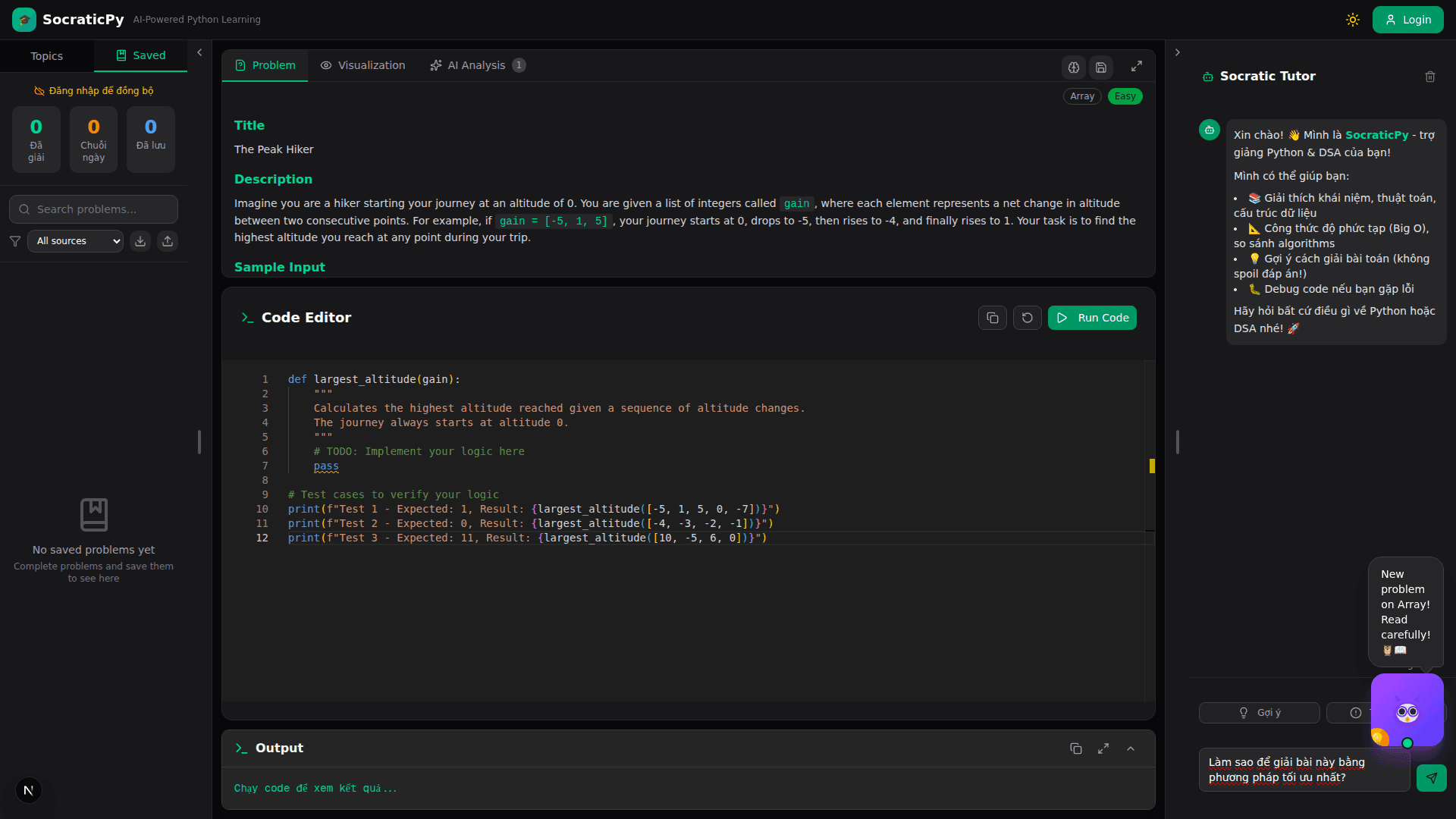1456x819 pixels.
Task: Maximize the Output panel
Action: tap(1103, 748)
